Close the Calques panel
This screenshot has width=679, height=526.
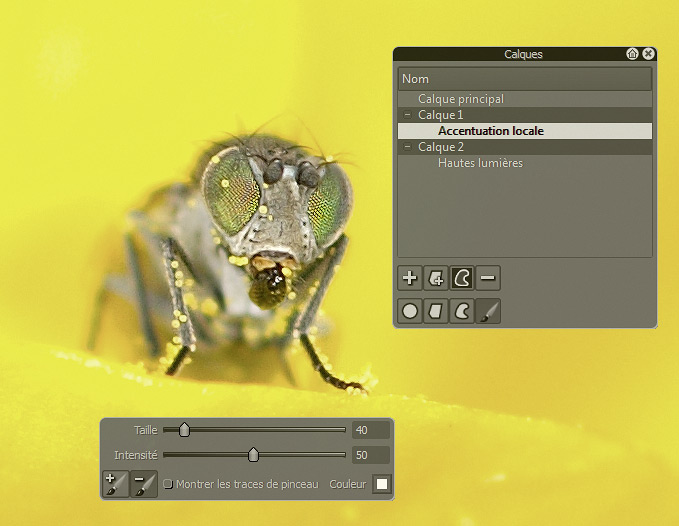(x=648, y=54)
